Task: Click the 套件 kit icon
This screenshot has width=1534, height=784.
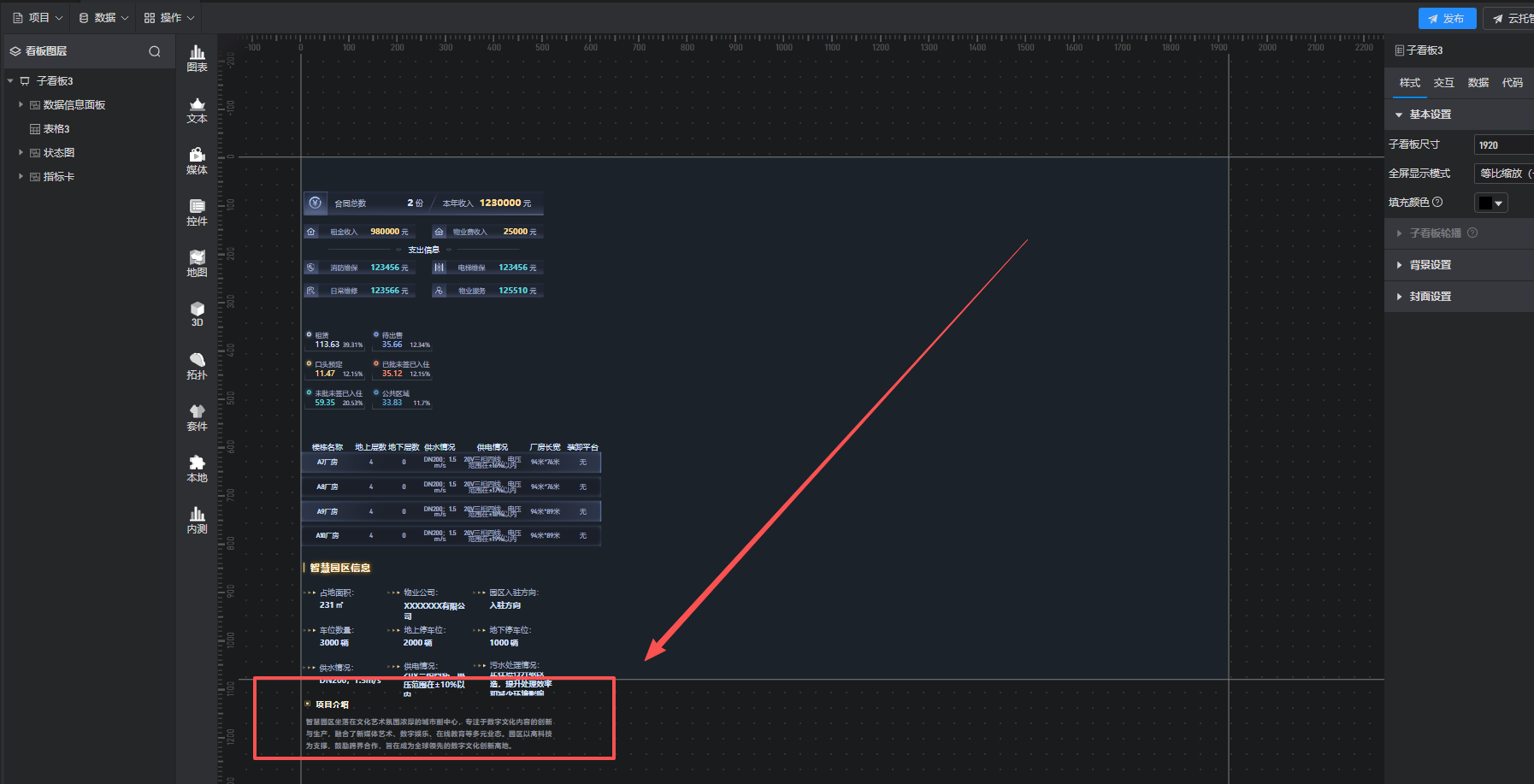Action: click(x=197, y=417)
